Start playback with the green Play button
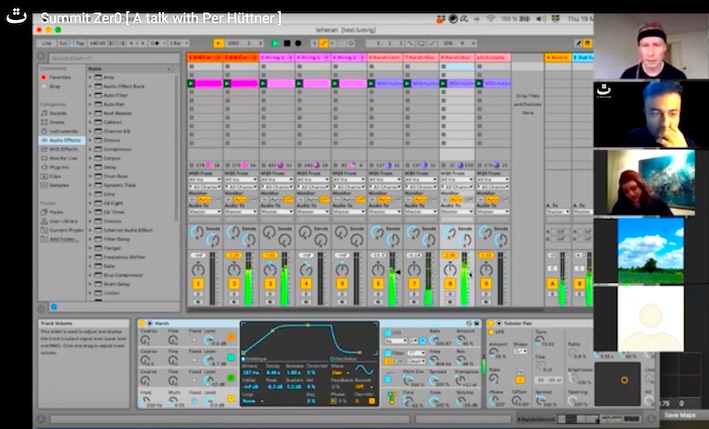 pos(275,43)
